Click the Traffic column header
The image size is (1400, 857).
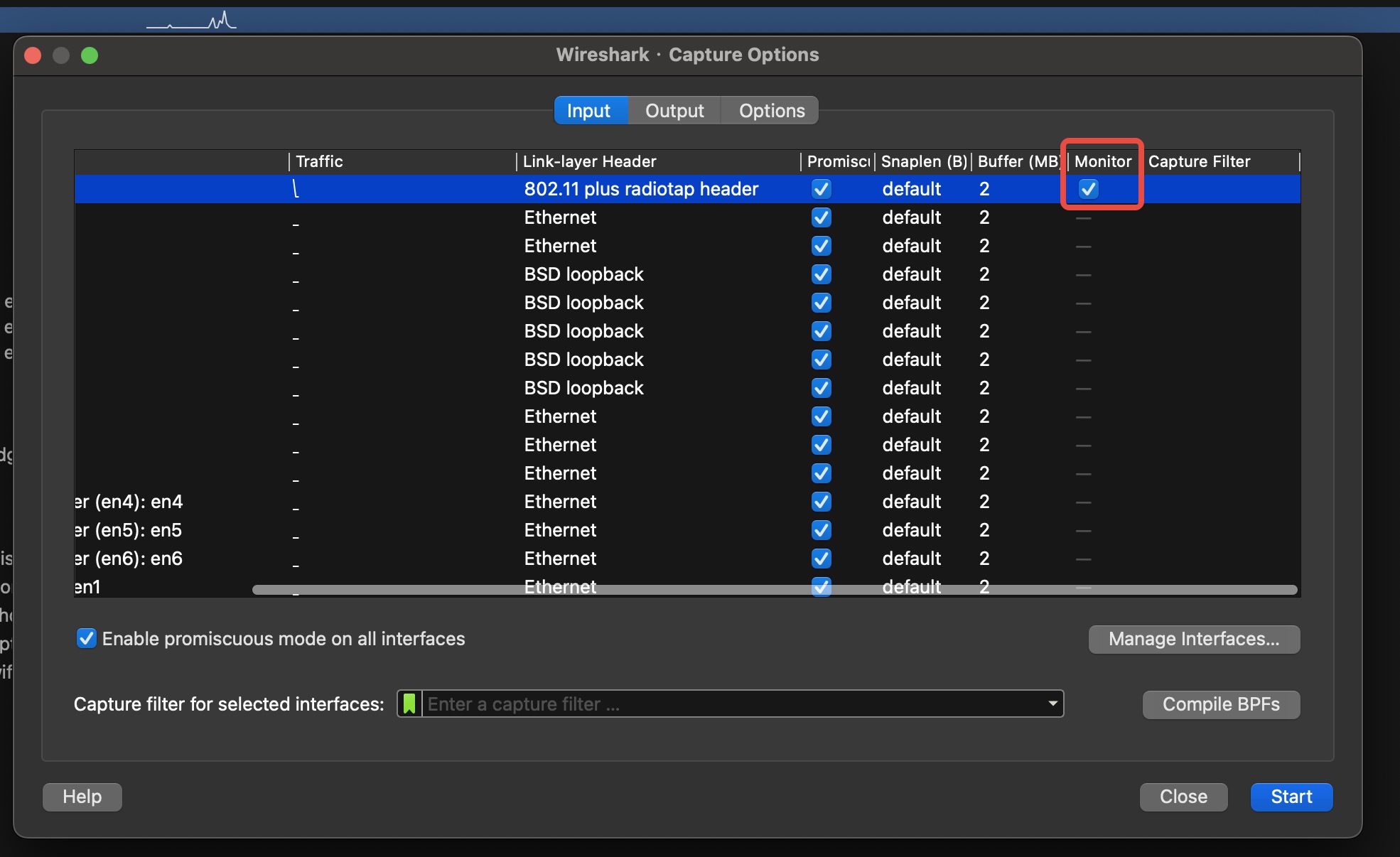[x=320, y=161]
